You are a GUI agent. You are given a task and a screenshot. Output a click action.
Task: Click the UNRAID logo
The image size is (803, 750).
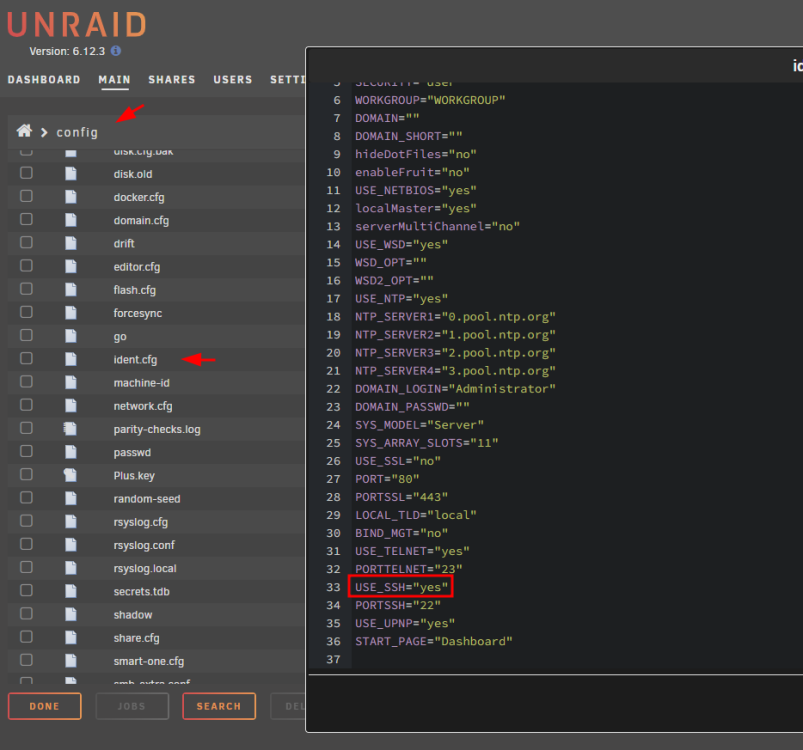pos(77,25)
